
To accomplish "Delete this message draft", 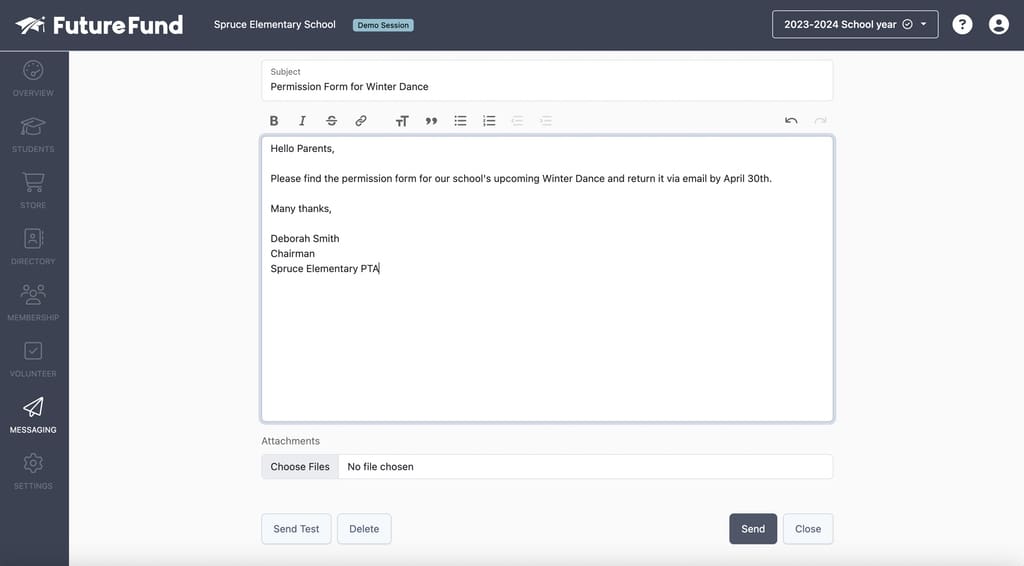I will 364,529.
